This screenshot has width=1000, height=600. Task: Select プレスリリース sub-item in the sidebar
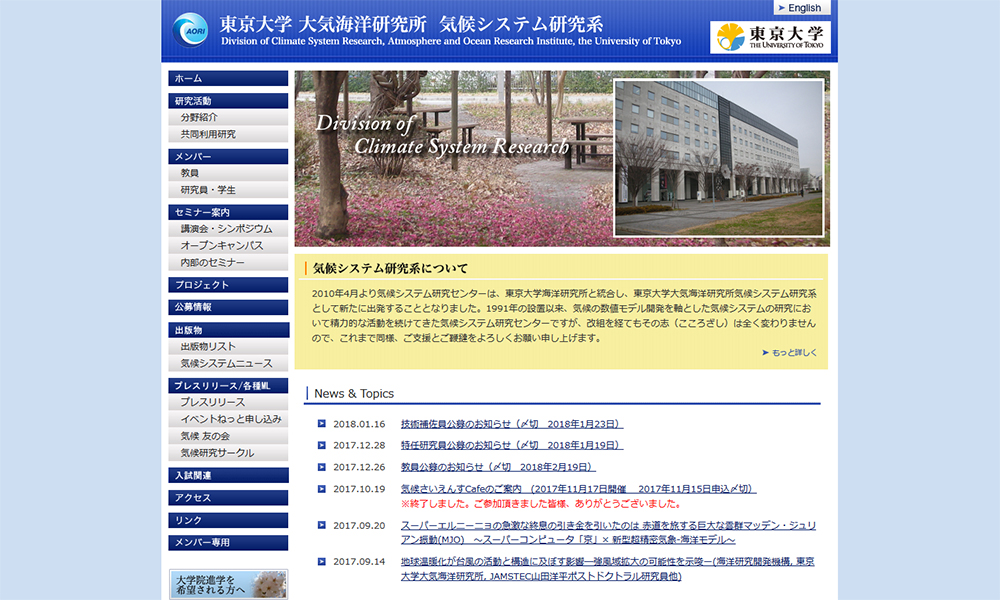[228, 402]
